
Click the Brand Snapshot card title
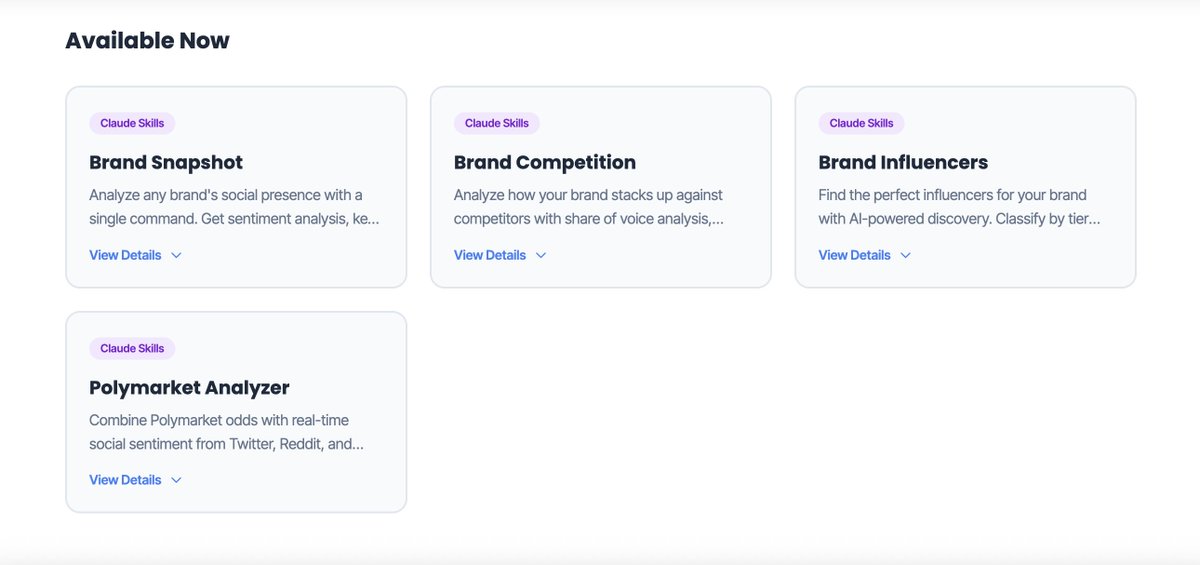coord(166,162)
